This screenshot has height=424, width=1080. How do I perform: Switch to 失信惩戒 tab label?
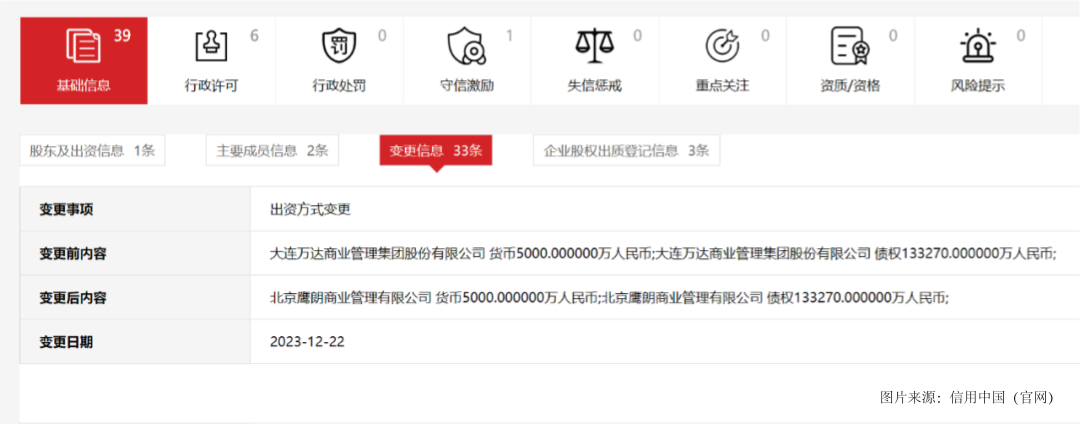pyautogui.click(x=594, y=87)
